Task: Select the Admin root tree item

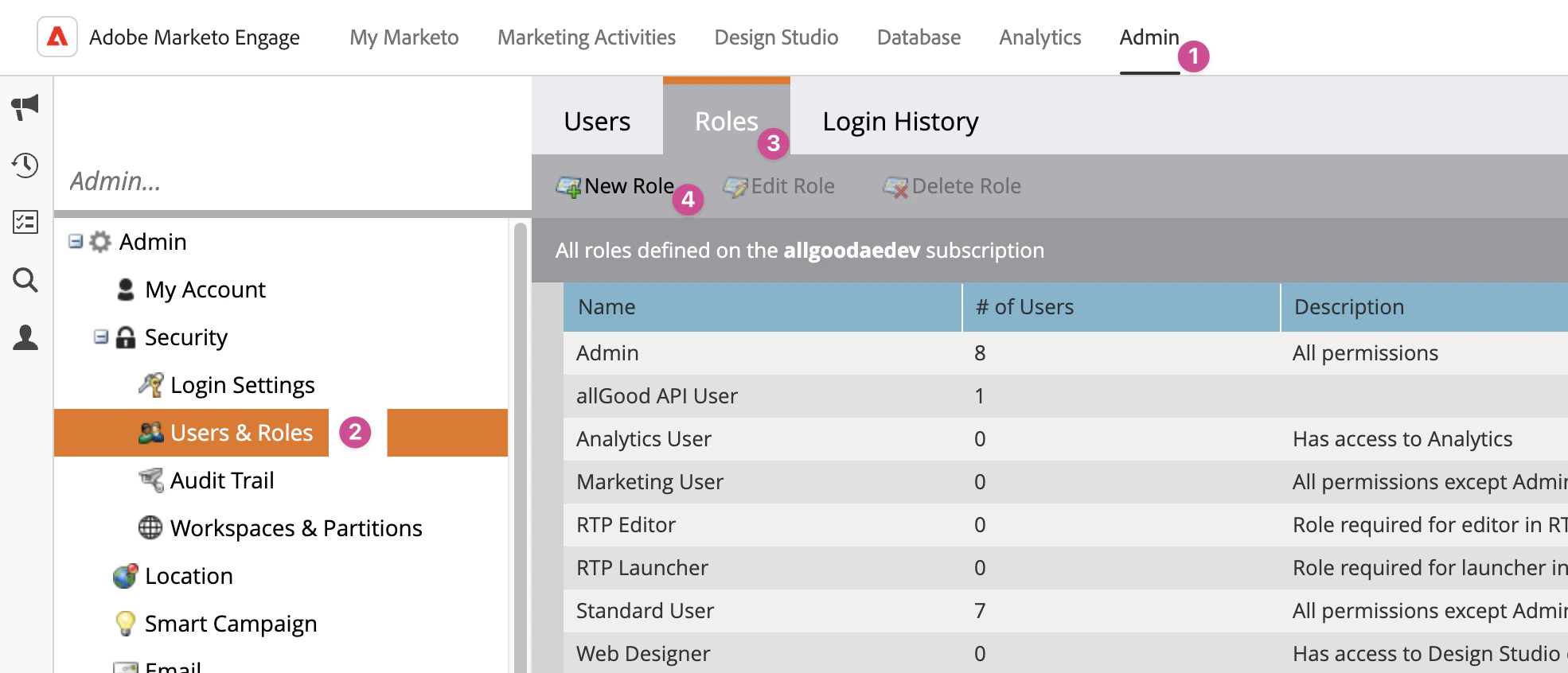Action: coord(153,241)
